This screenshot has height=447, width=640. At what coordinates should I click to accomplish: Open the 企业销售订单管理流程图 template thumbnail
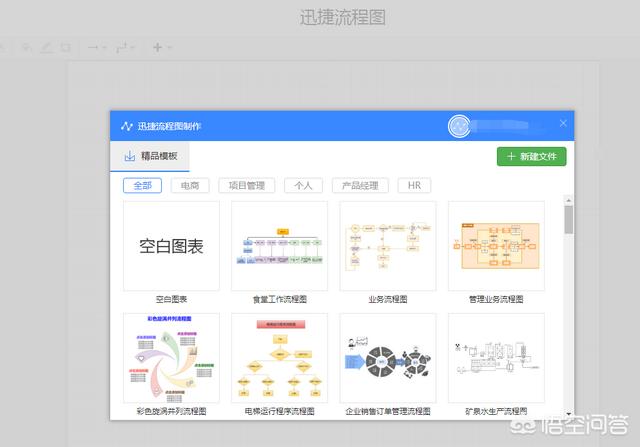click(x=388, y=358)
